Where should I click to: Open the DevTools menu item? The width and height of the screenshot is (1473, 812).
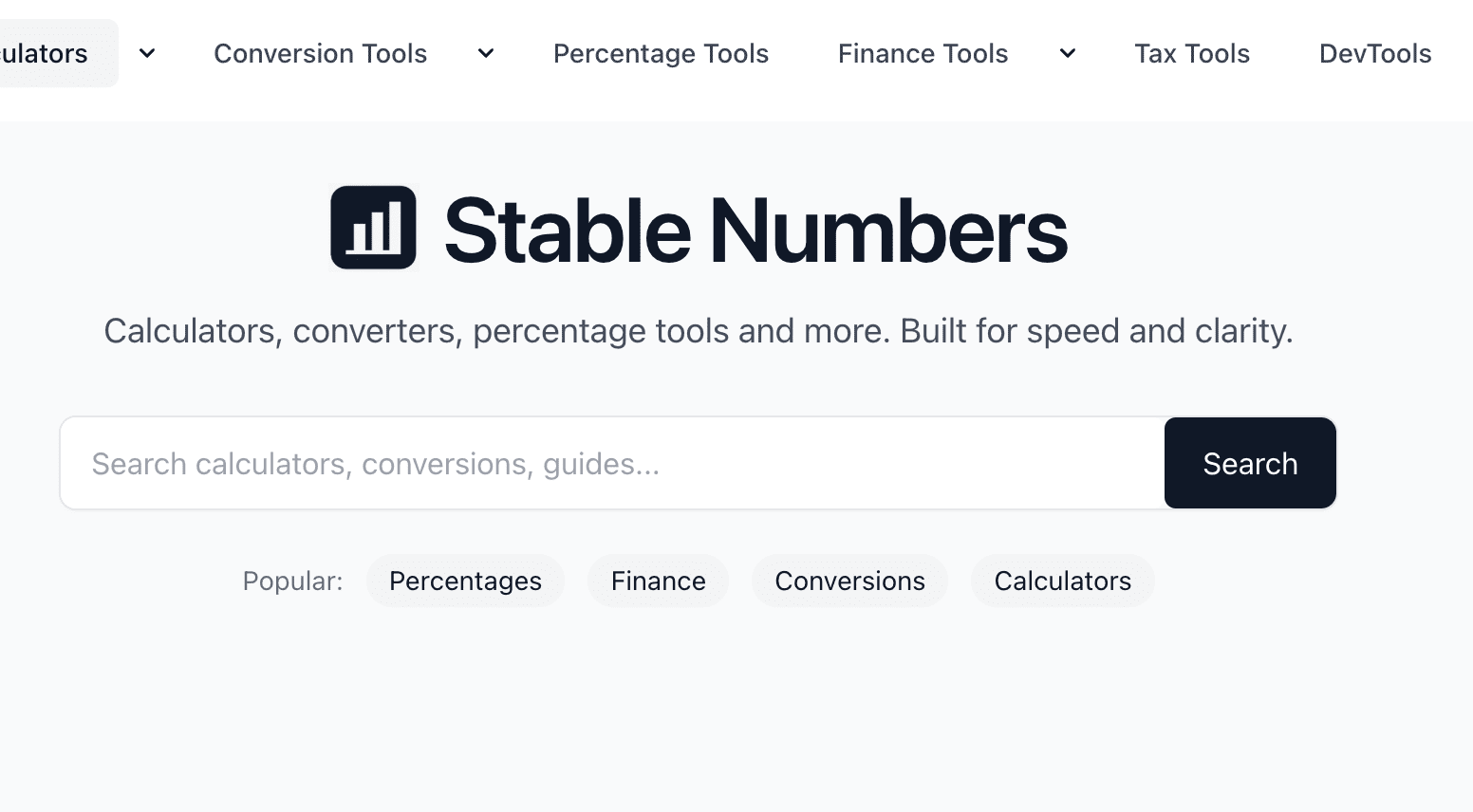pyautogui.click(x=1374, y=53)
